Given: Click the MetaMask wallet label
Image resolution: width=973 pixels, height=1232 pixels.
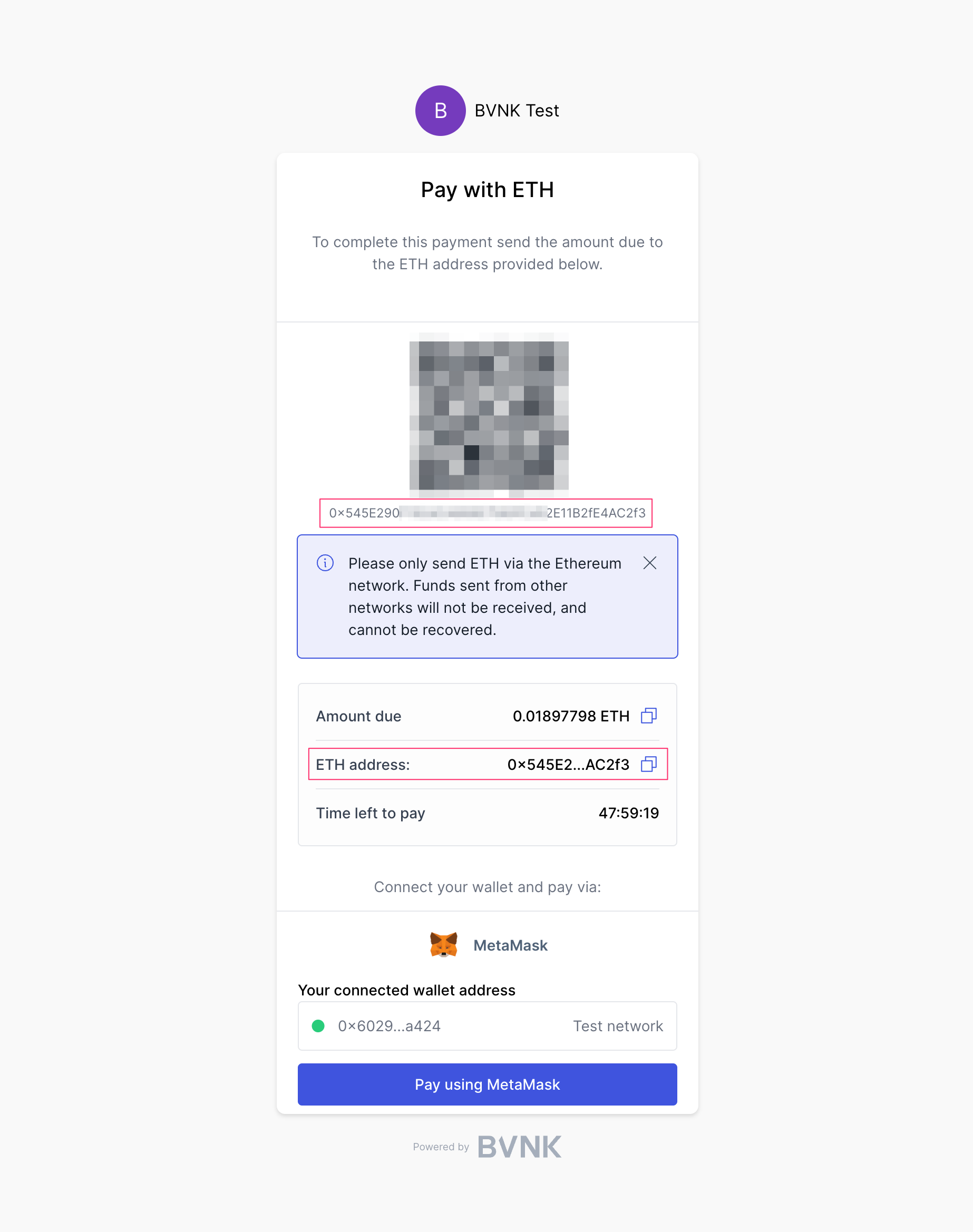Looking at the screenshot, I should pyautogui.click(x=510, y=945).
